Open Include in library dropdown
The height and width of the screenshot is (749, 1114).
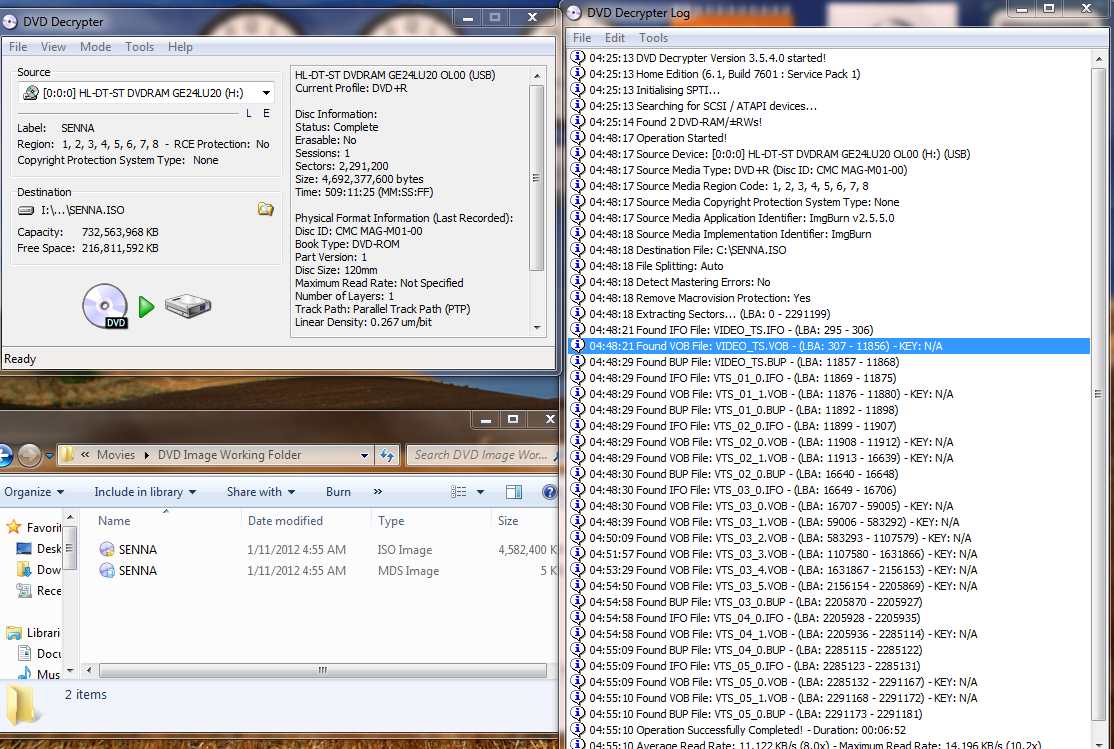click(x=145, y=492)
